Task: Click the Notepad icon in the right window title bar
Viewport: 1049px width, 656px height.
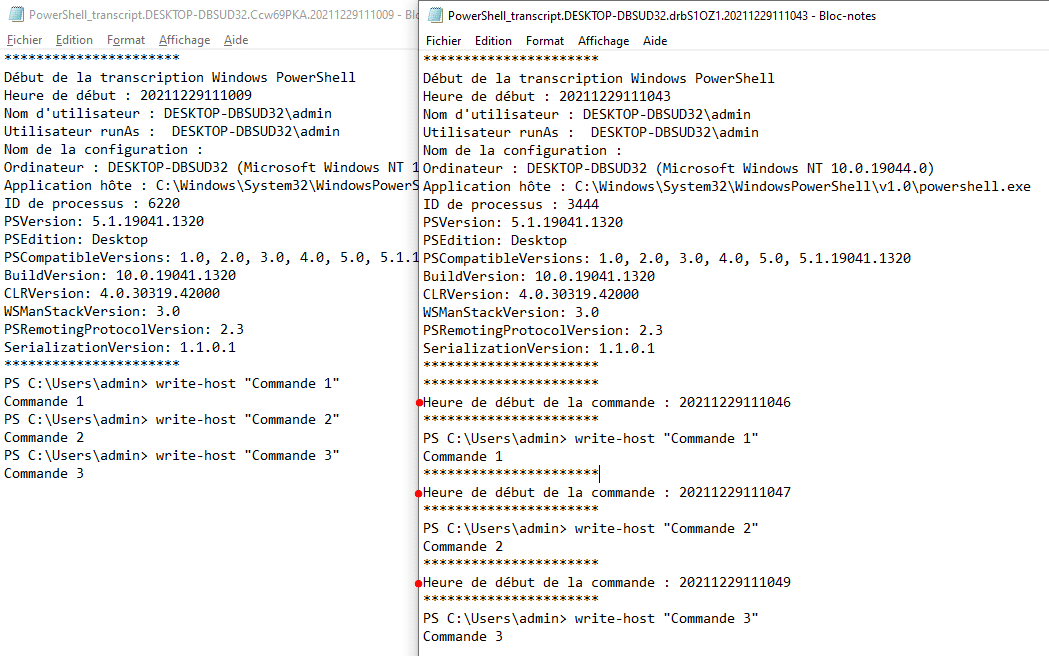Action: point(435,15)
